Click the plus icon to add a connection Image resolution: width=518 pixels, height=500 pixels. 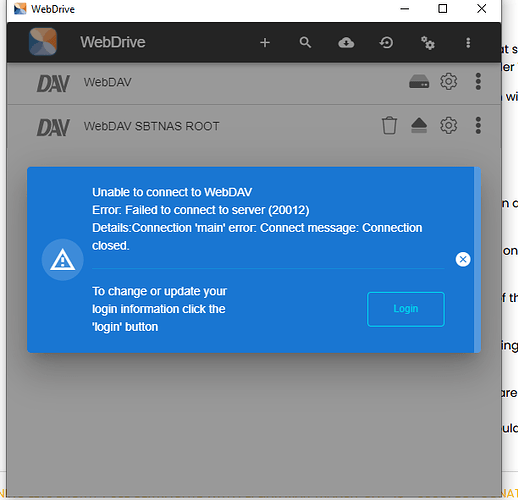coord(265,43)
